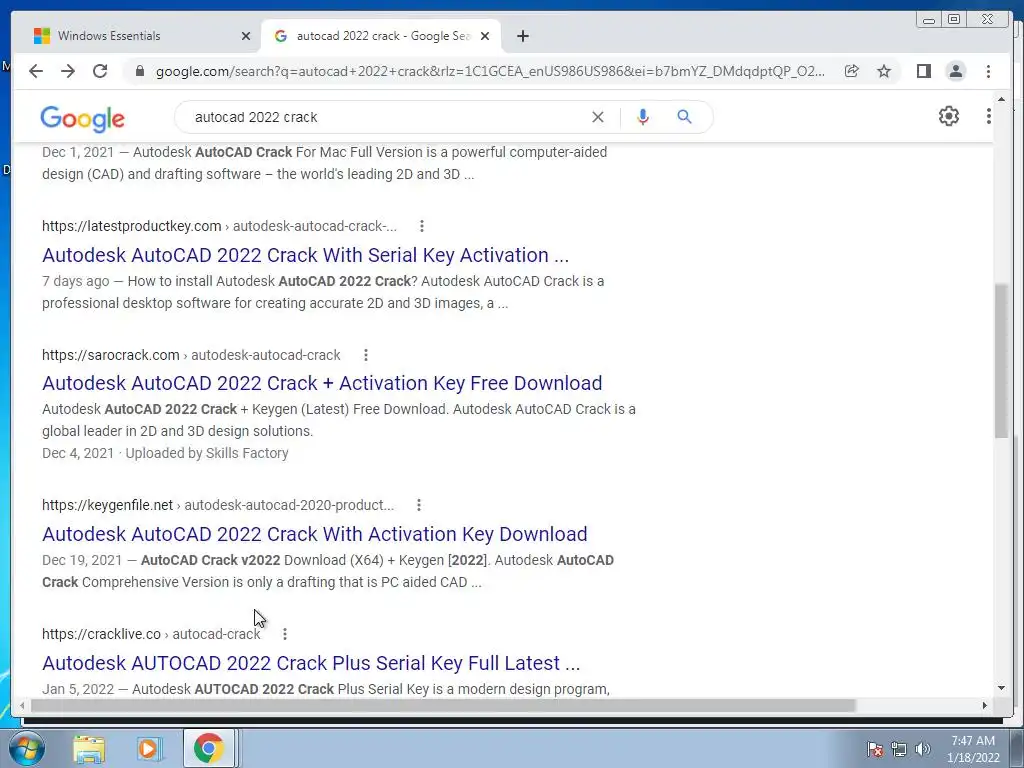Open the cracklive.co result options
This screenshot has width=1024, height=768.
click(x=285, y=633)
